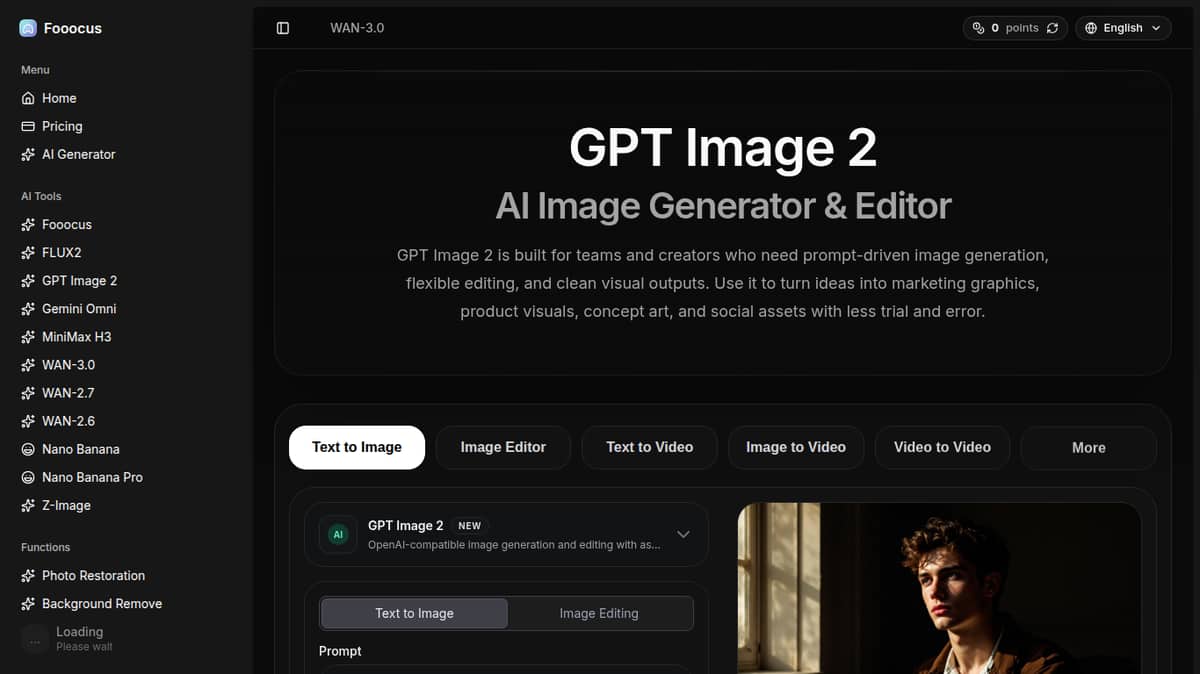Click the portrait sample image

[939, 588]
